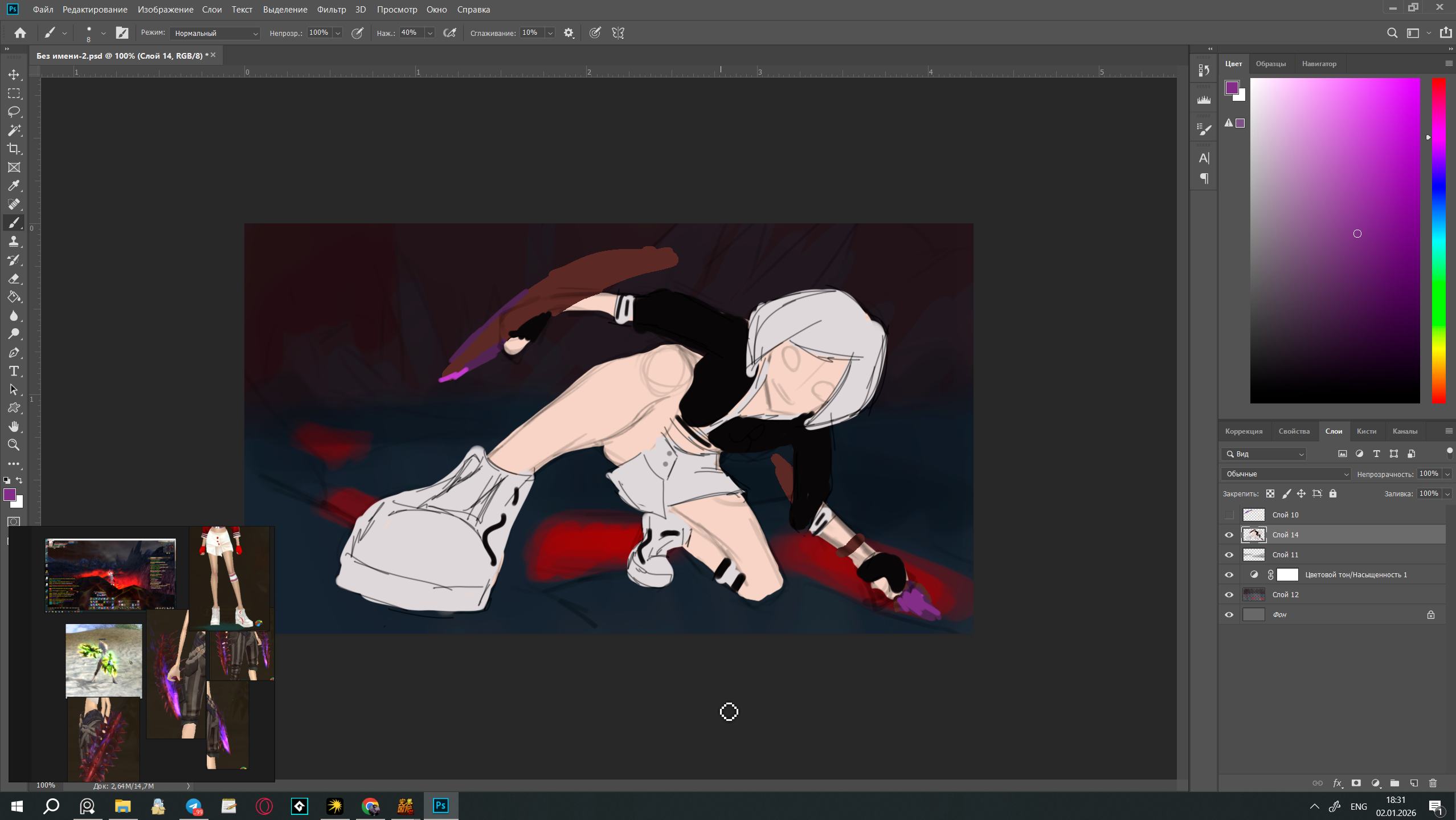Select the Eraser tool

point(14,279)
